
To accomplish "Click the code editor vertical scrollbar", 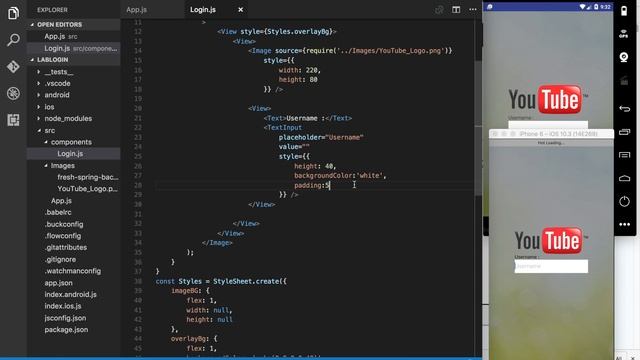I will (x=478, y=127).
